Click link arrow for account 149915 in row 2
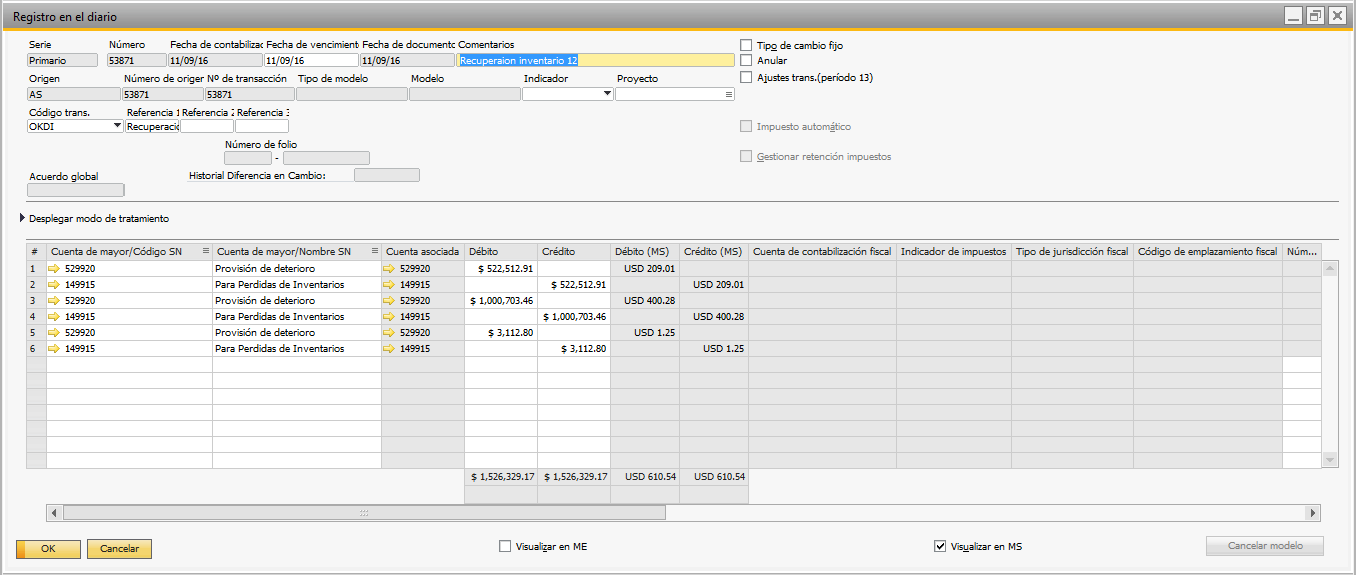The height and width of the screenshot is (575, 1356). (54, 285)
